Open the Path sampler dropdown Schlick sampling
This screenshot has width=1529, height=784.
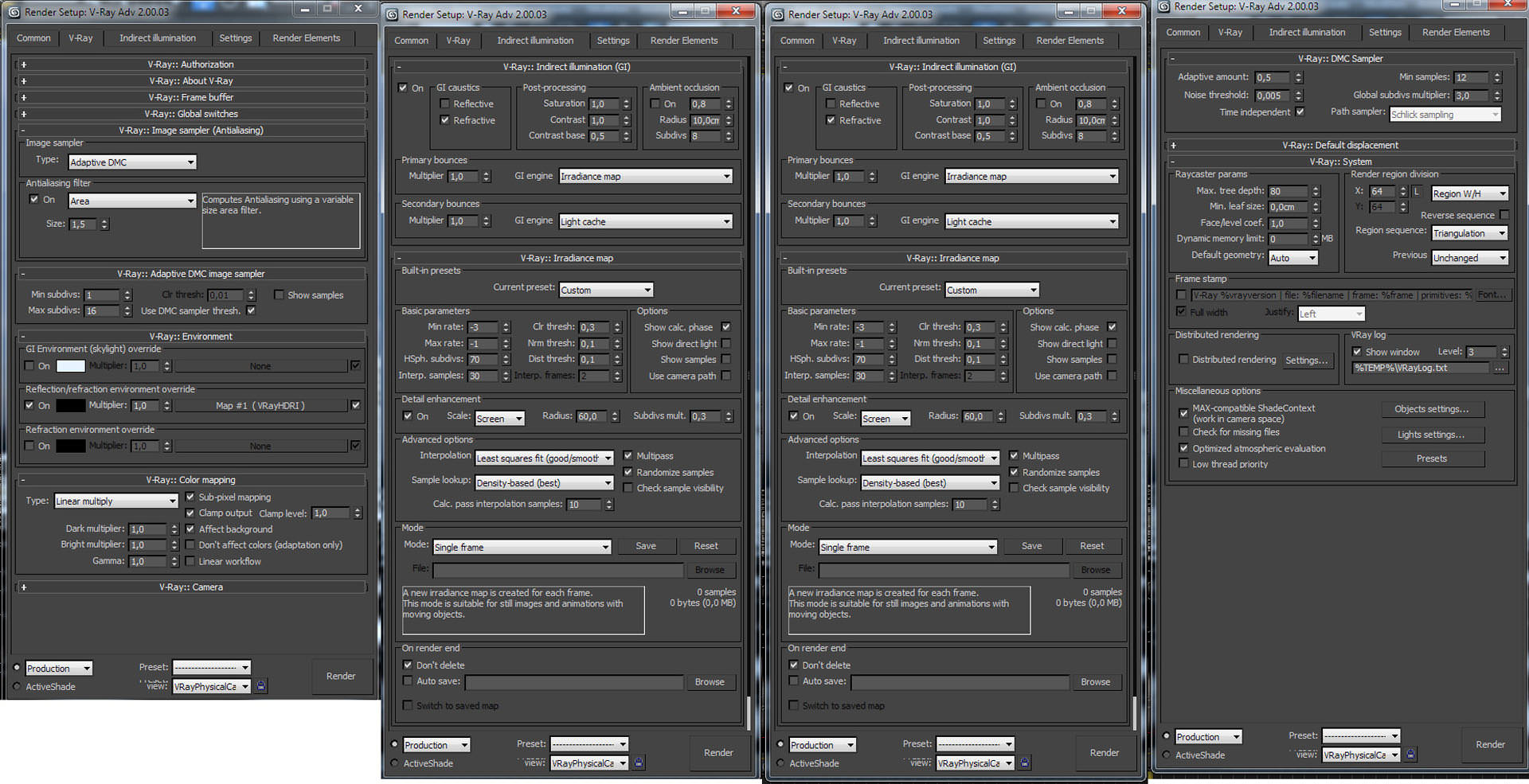[x=1445, y=115]
